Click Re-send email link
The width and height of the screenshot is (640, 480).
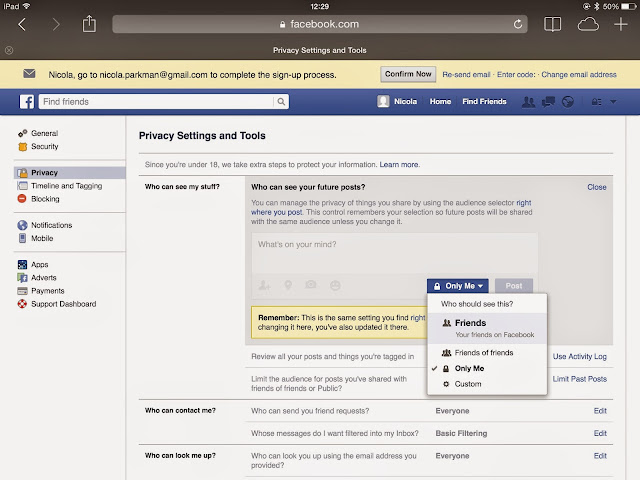[466, 75]
